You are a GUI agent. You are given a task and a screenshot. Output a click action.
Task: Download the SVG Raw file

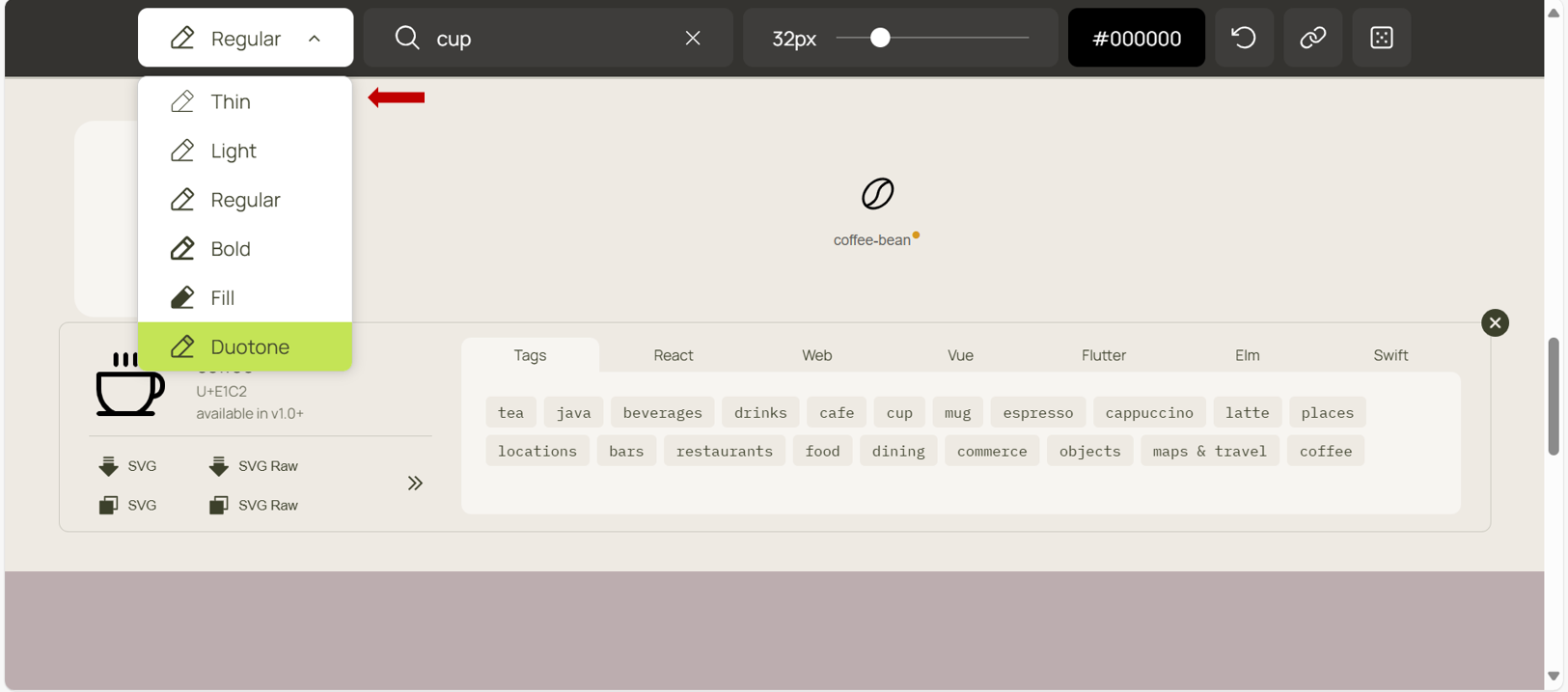254,466
